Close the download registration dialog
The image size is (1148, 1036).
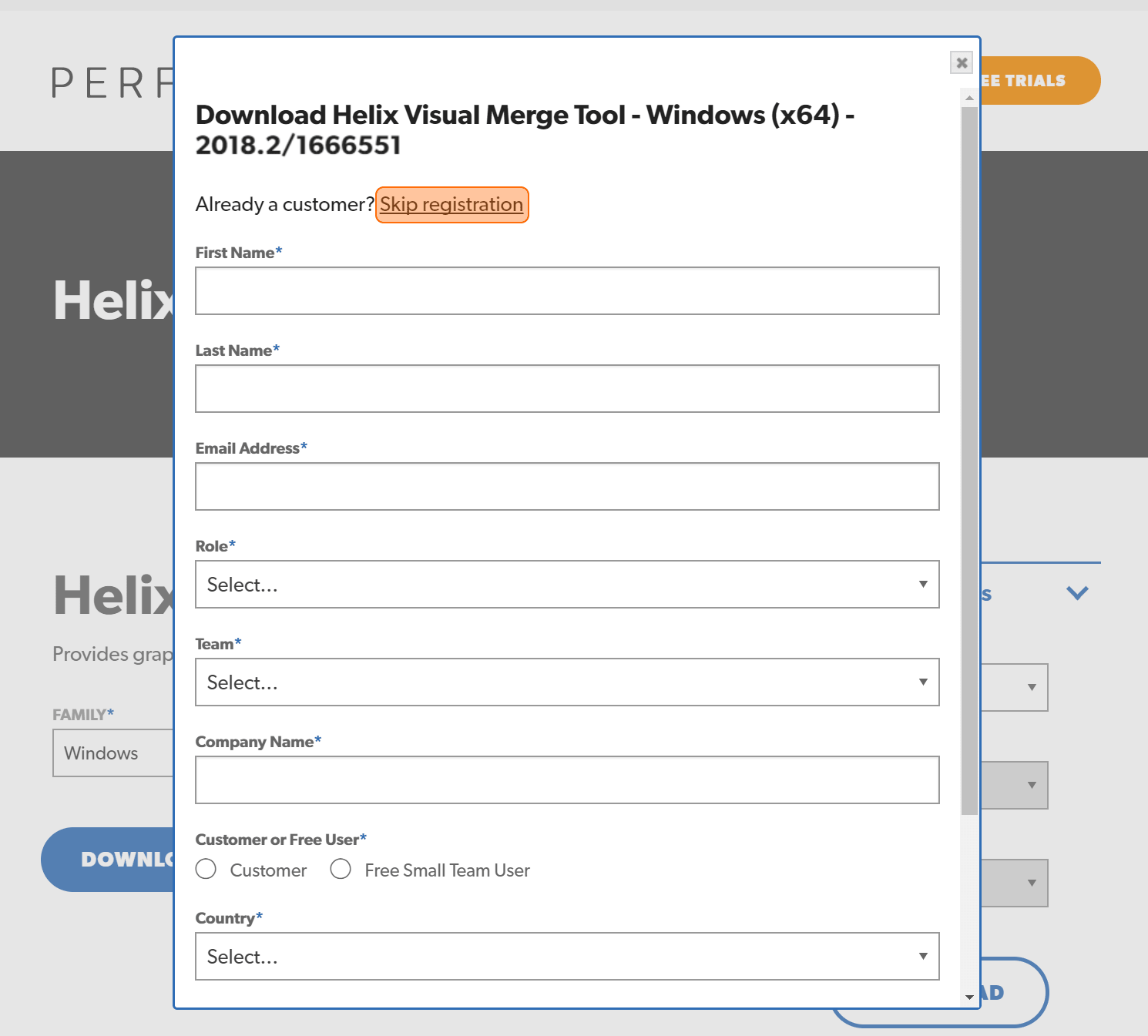coord(962,62)
